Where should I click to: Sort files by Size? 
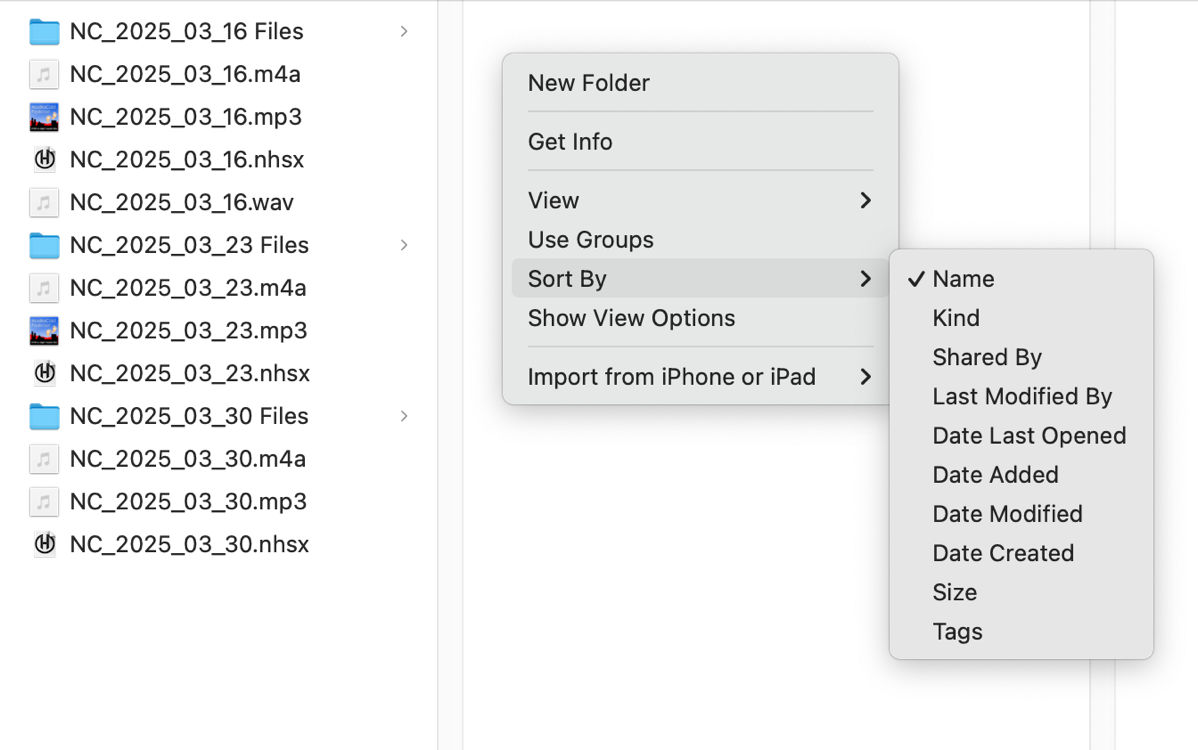[x=954, y=592]
